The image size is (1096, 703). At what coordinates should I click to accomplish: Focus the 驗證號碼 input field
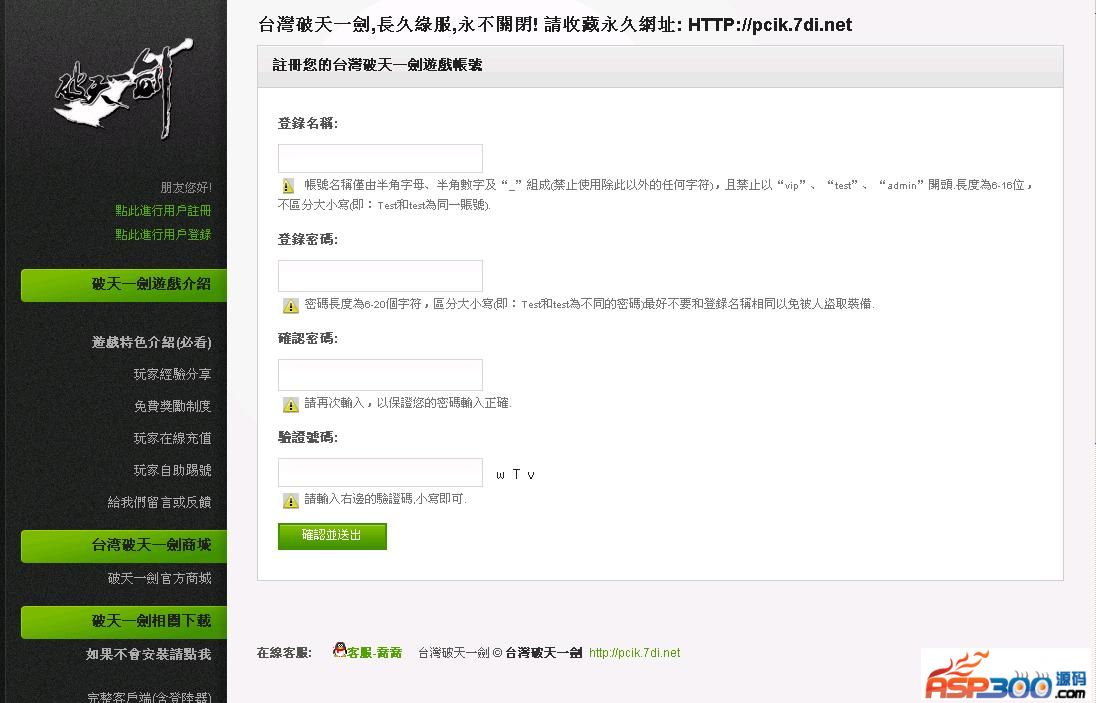coord(380,472)
